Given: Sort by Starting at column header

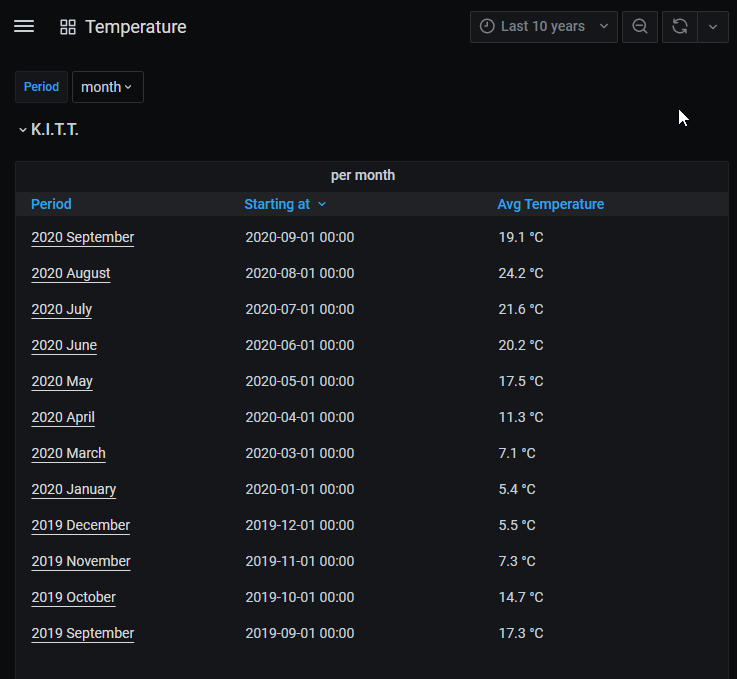Looking at the screenshot, I should (277, 204).
